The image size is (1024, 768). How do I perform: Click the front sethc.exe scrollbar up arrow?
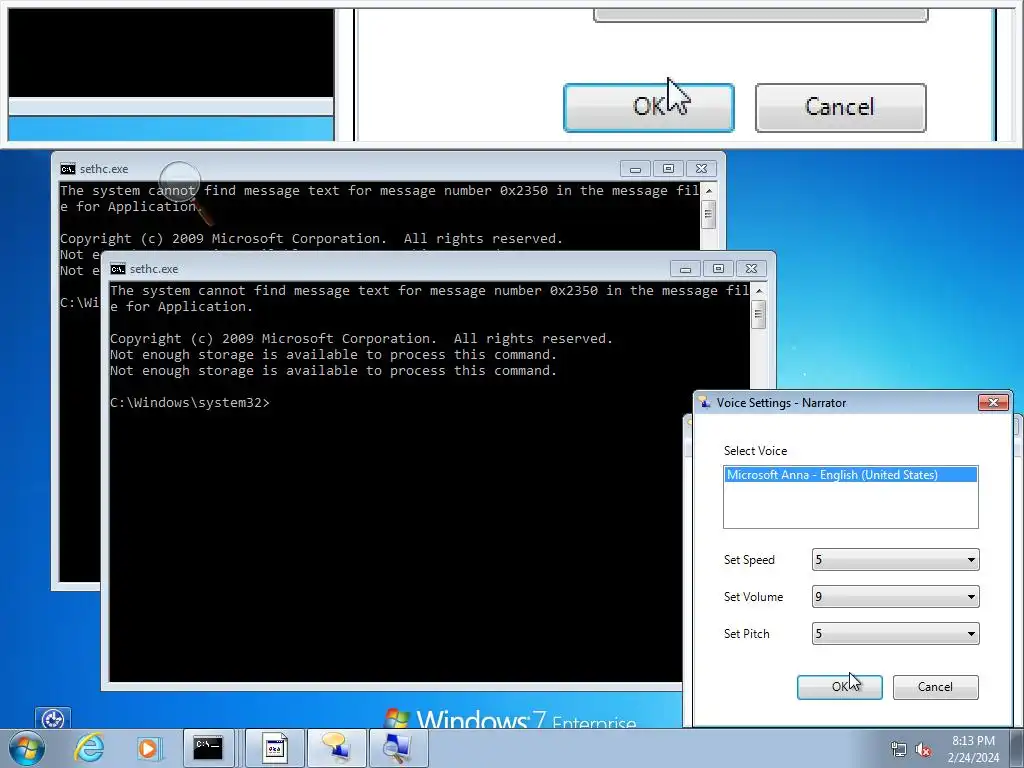click(x=758, y=290)
